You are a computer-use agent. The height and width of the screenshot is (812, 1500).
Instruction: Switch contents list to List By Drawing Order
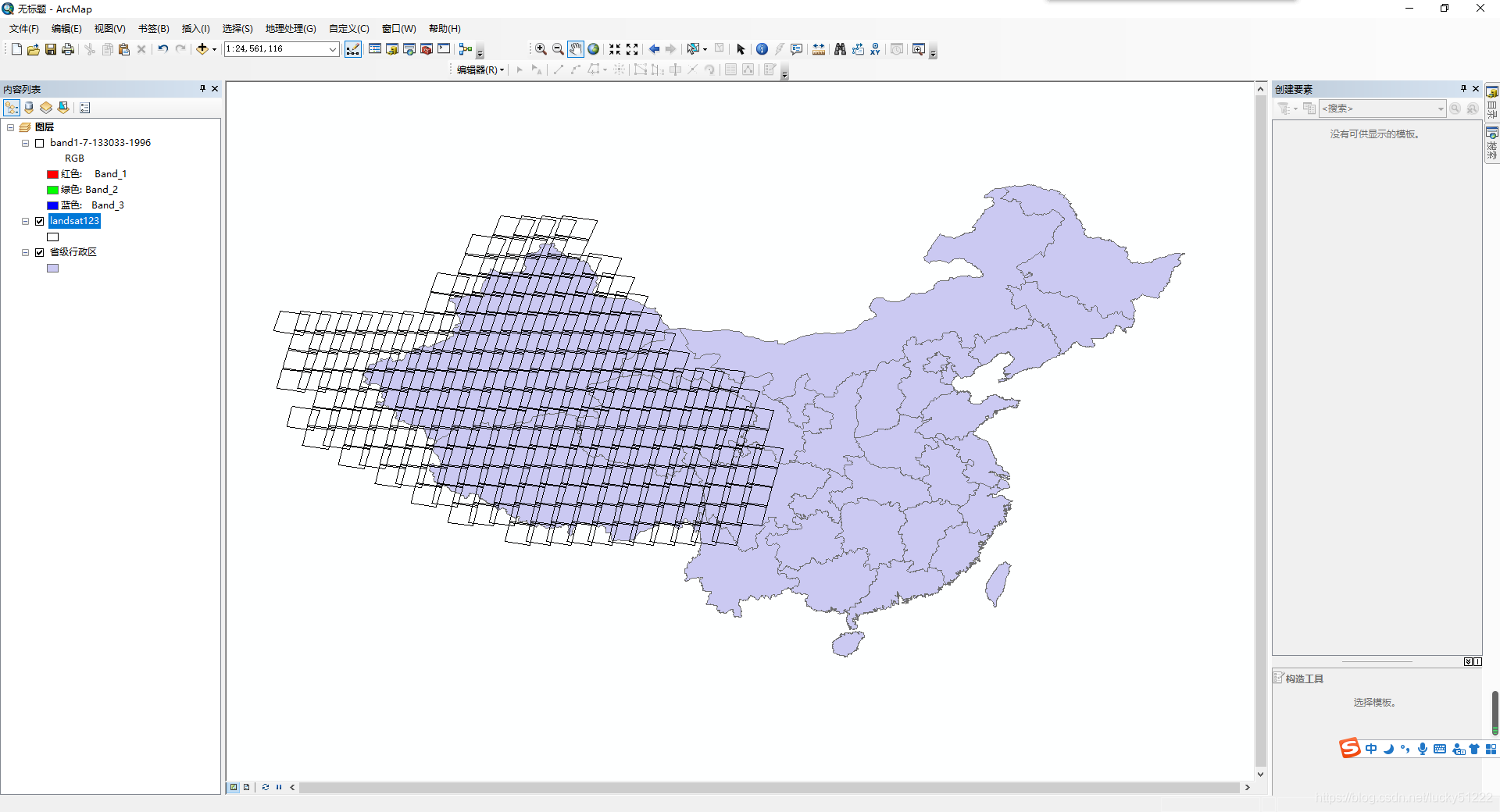[x=12, y=108]
